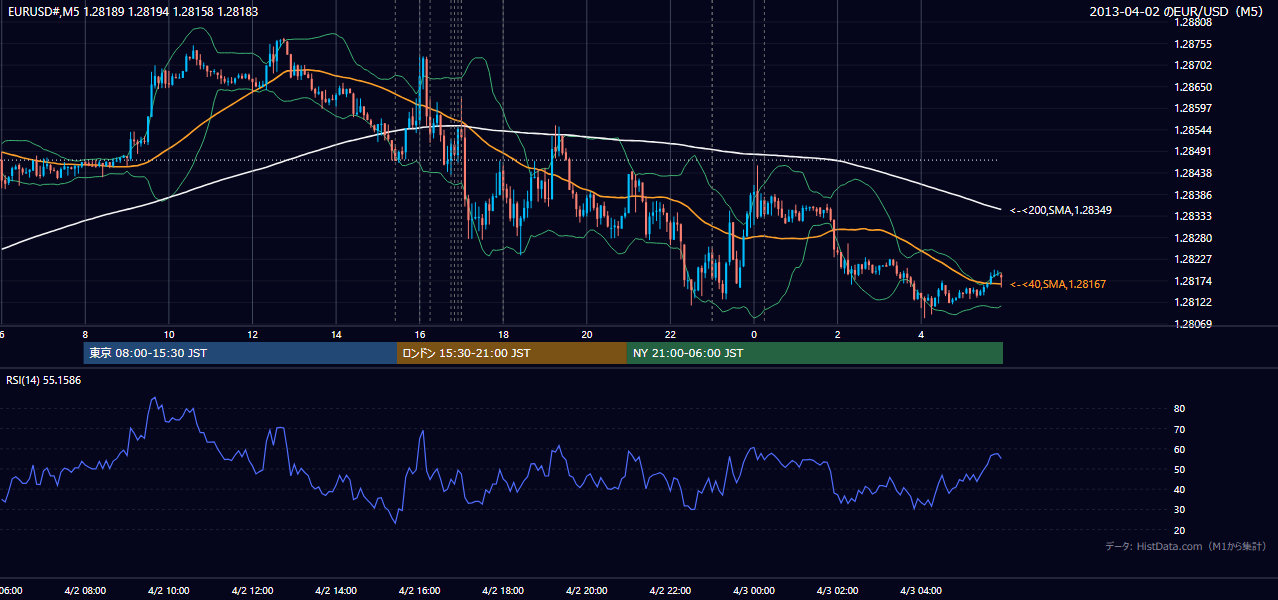Screen dimensions: 1278x600
Task: Click the 4/2 16:00 time axis label
Action: click(x=419, y=591)
